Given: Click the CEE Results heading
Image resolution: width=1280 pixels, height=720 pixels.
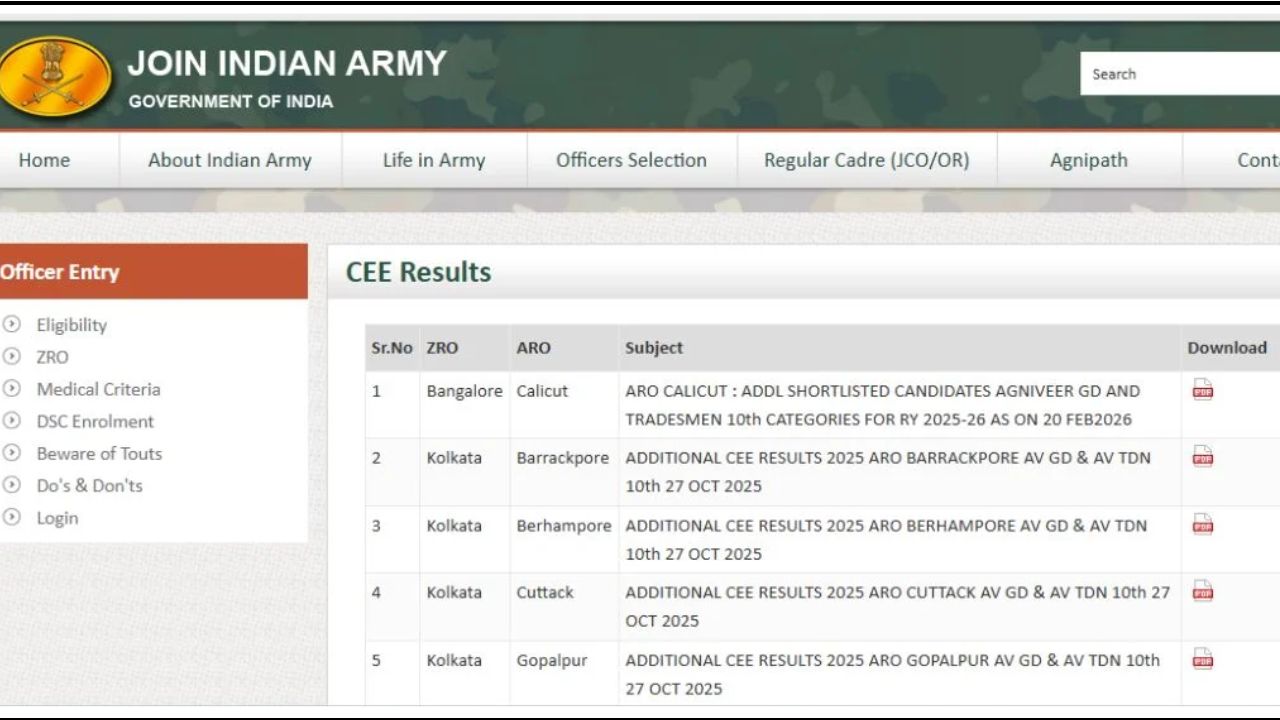Looking at the screenshot, I should pyautogui.click(x=418, y=272).
